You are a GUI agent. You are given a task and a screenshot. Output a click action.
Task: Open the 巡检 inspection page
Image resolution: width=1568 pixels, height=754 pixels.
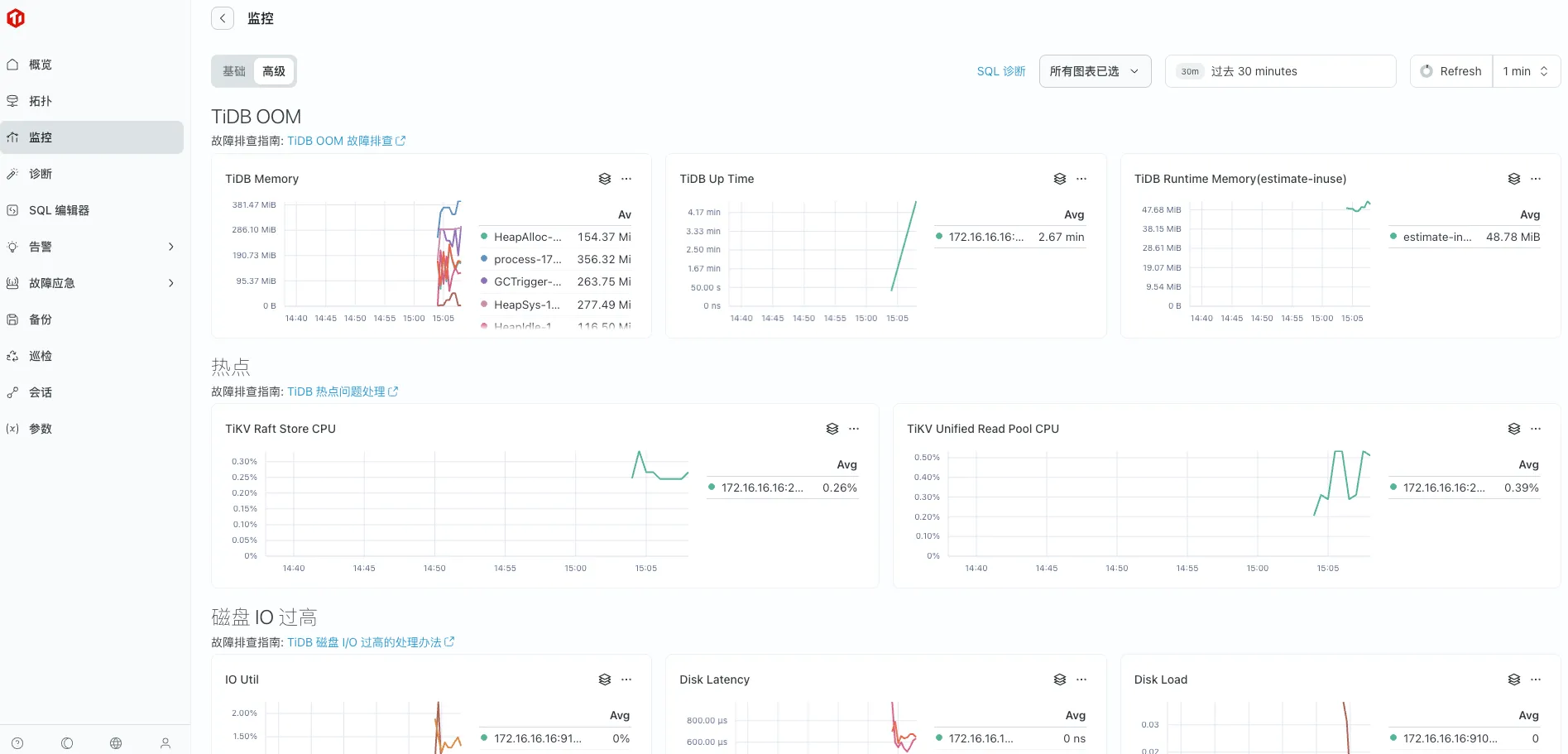pyautogui.click(x=40, y=356)
